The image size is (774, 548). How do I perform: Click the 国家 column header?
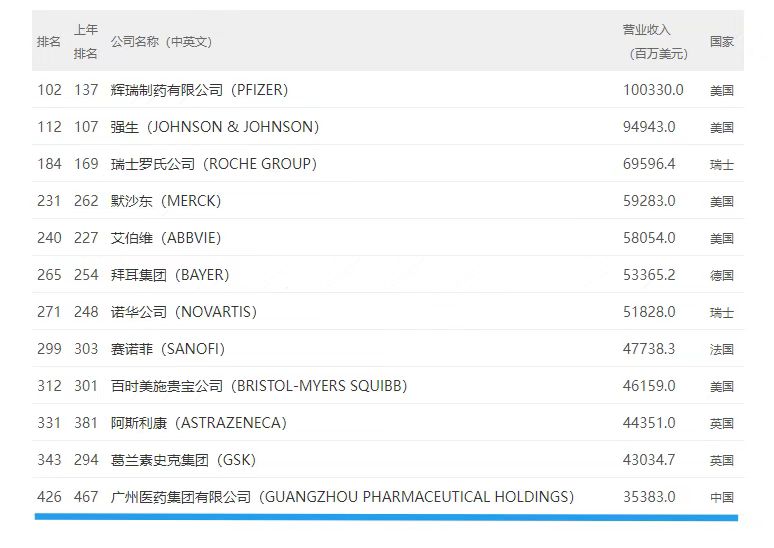722,41
